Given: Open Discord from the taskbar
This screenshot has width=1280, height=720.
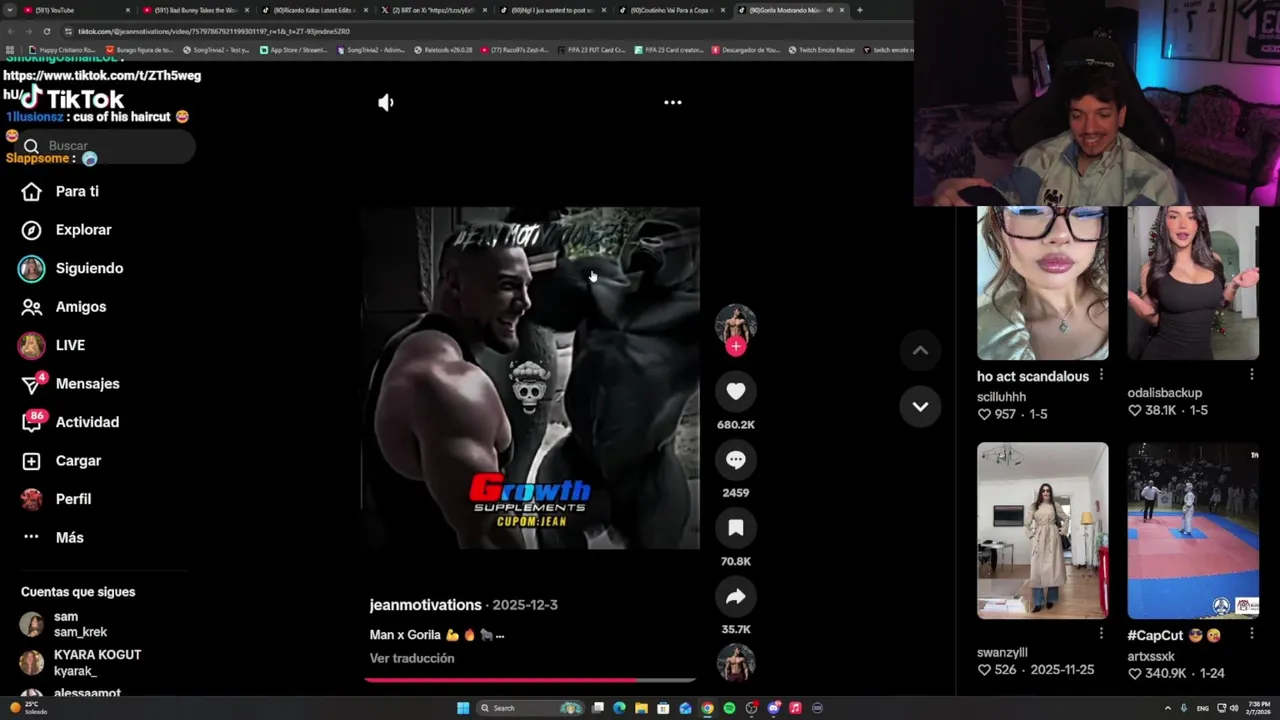Looking at the screenshot, I should click(x=773, y=708).
